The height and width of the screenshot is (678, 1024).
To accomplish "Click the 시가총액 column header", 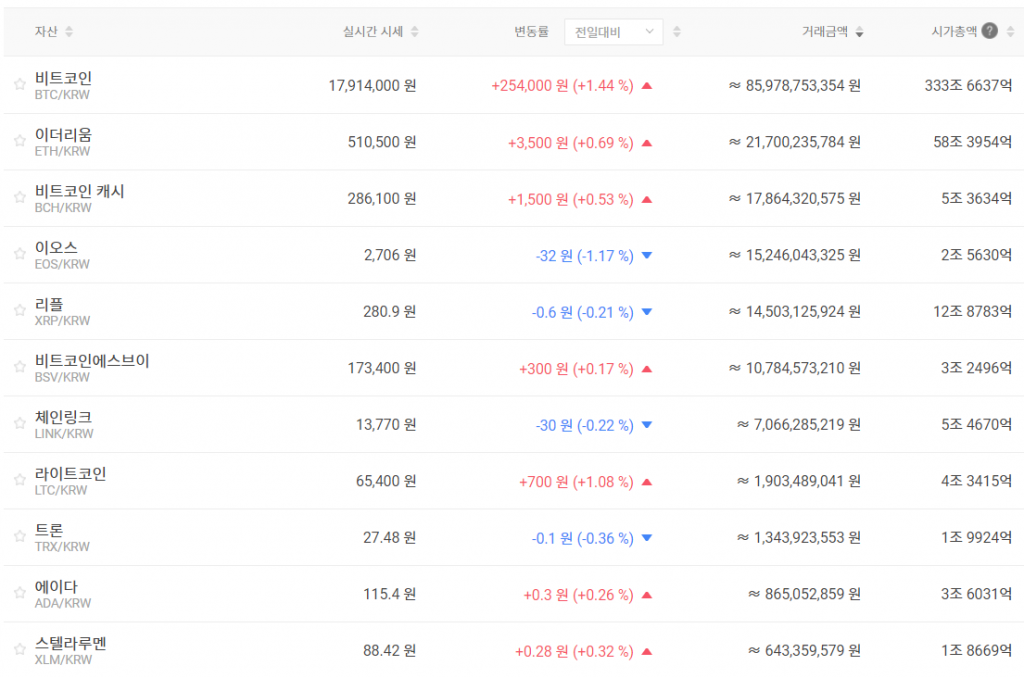I will point(954,31).
